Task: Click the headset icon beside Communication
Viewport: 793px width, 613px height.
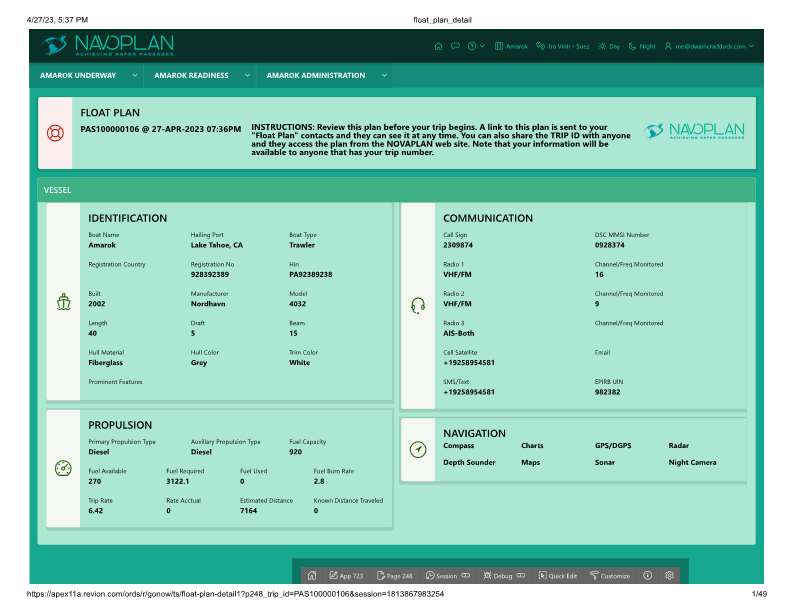Action: [x=418, y=305]
